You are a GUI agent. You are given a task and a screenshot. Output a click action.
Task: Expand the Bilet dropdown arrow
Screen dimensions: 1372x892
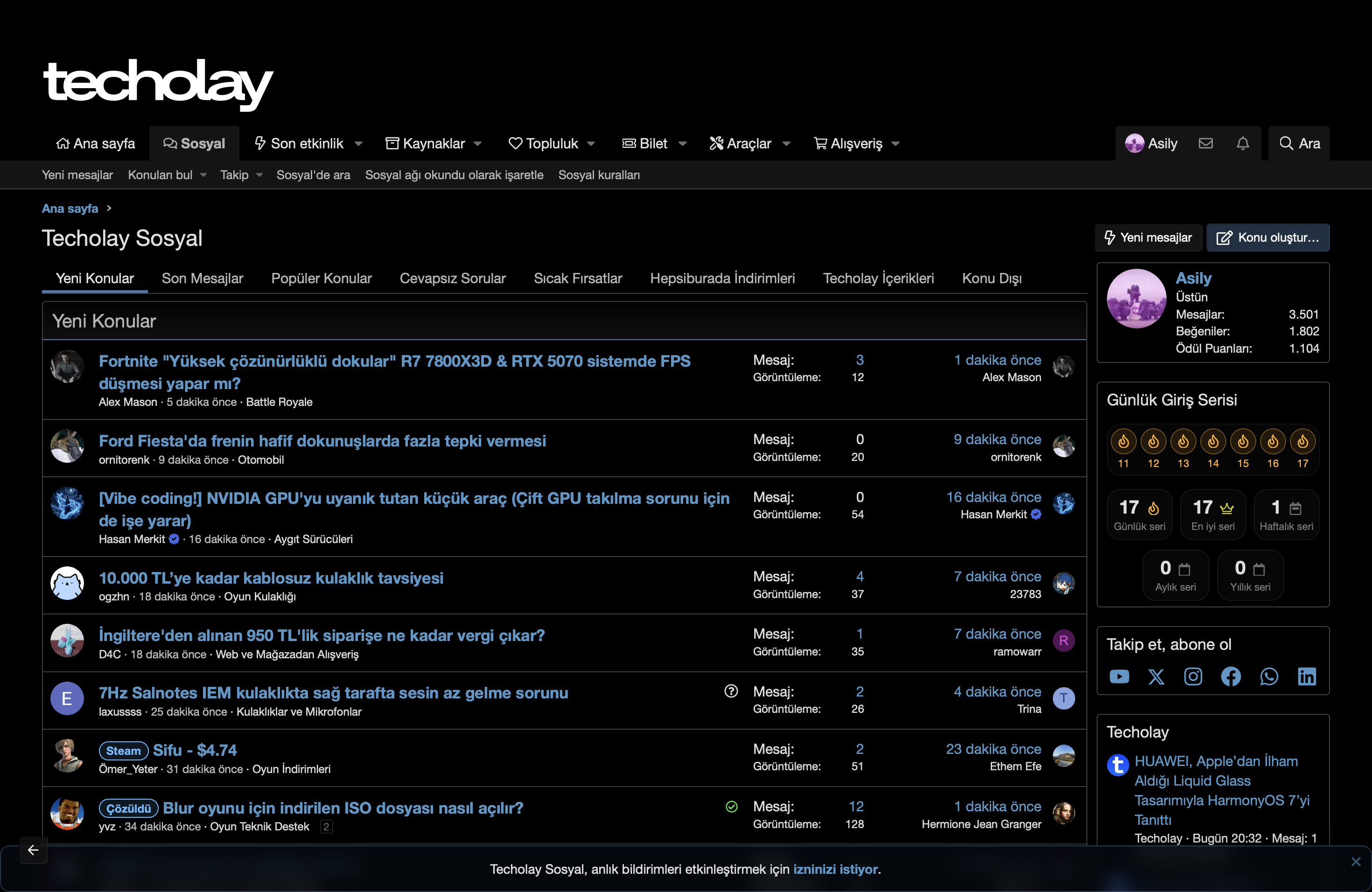pyautogui.click(x=683, y=144)
